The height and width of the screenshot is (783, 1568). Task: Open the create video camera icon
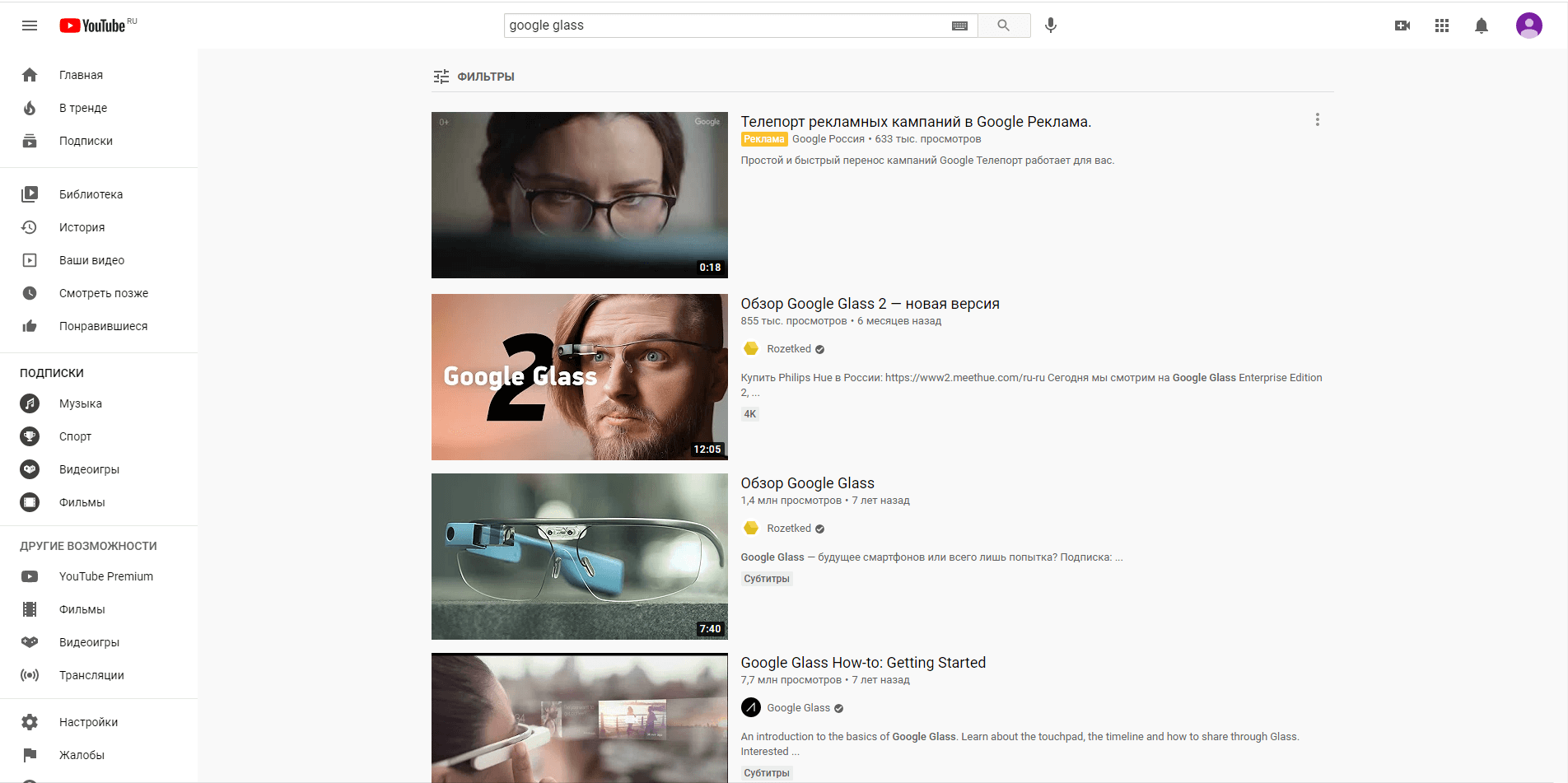(x=1402, y=26)
